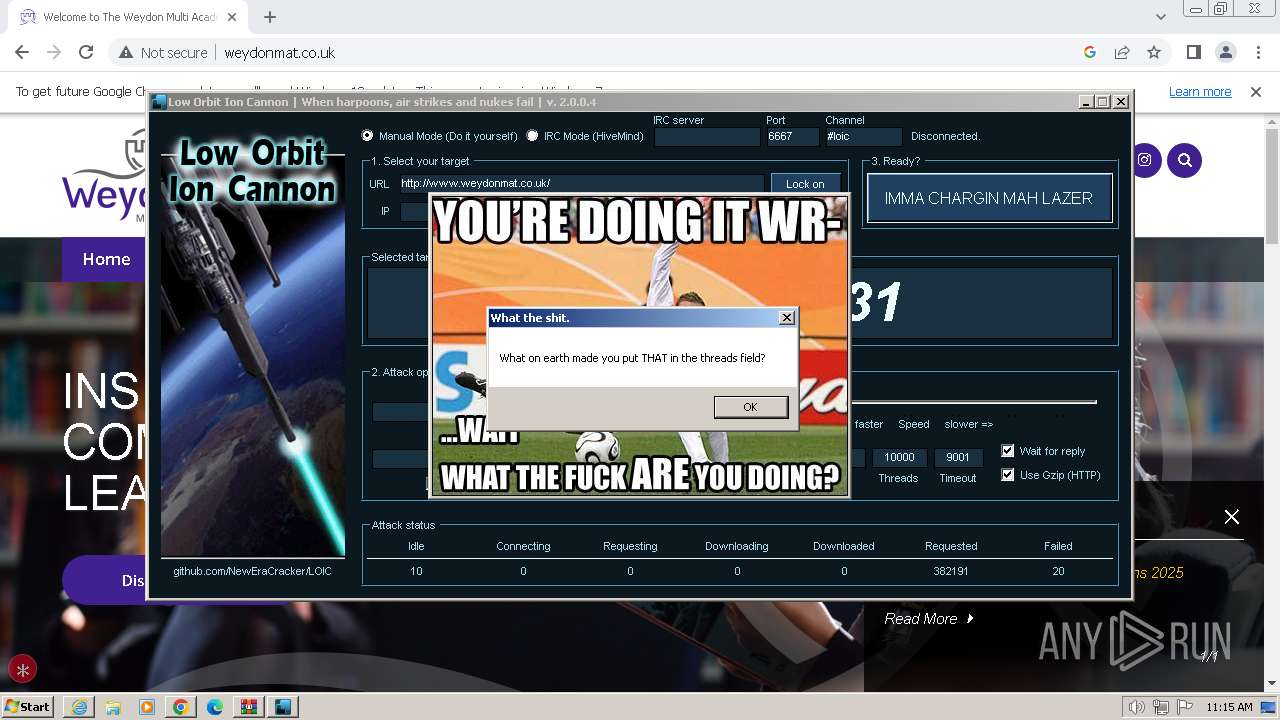Open the WinRAR taskbar item
Screen dimensions: 1280x720
click(248, 707)
